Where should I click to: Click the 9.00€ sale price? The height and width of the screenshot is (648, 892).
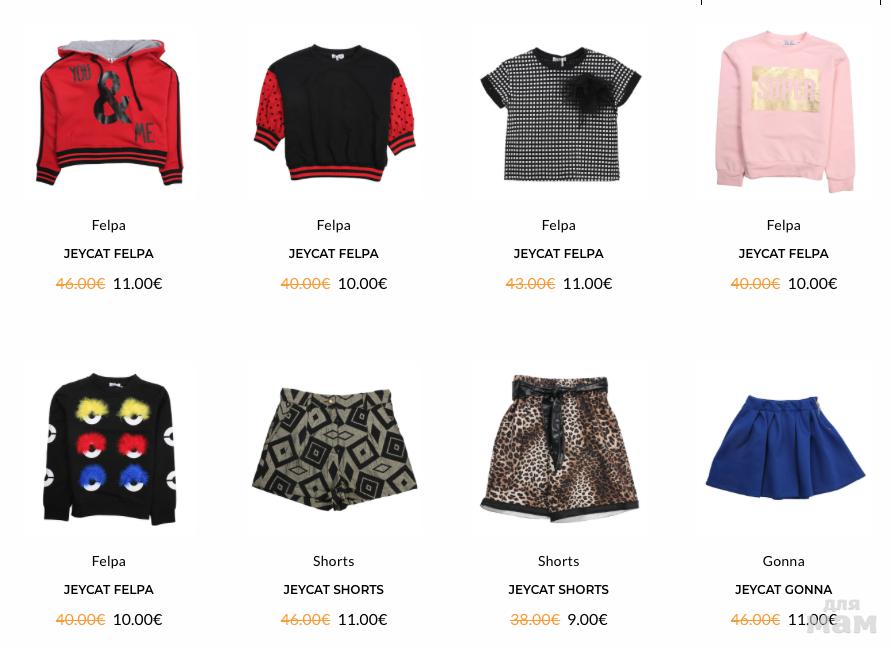click(x=587, y=619)
